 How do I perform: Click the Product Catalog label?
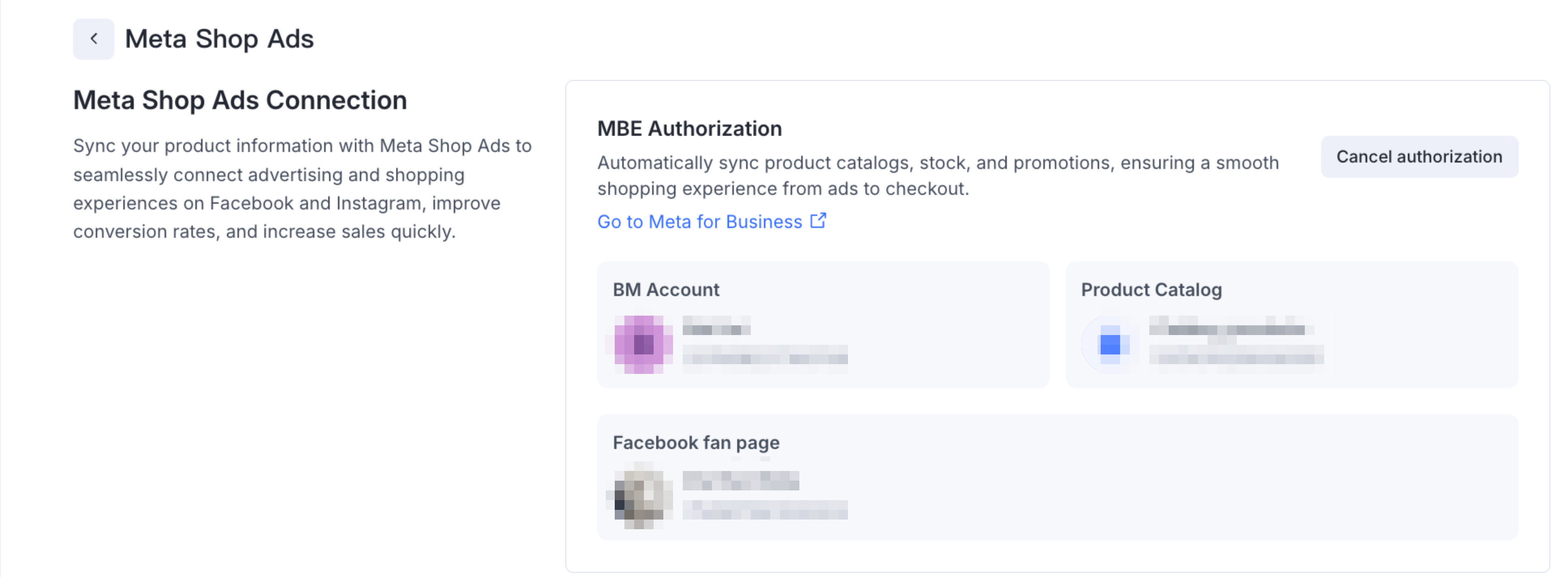[1151, 289]
